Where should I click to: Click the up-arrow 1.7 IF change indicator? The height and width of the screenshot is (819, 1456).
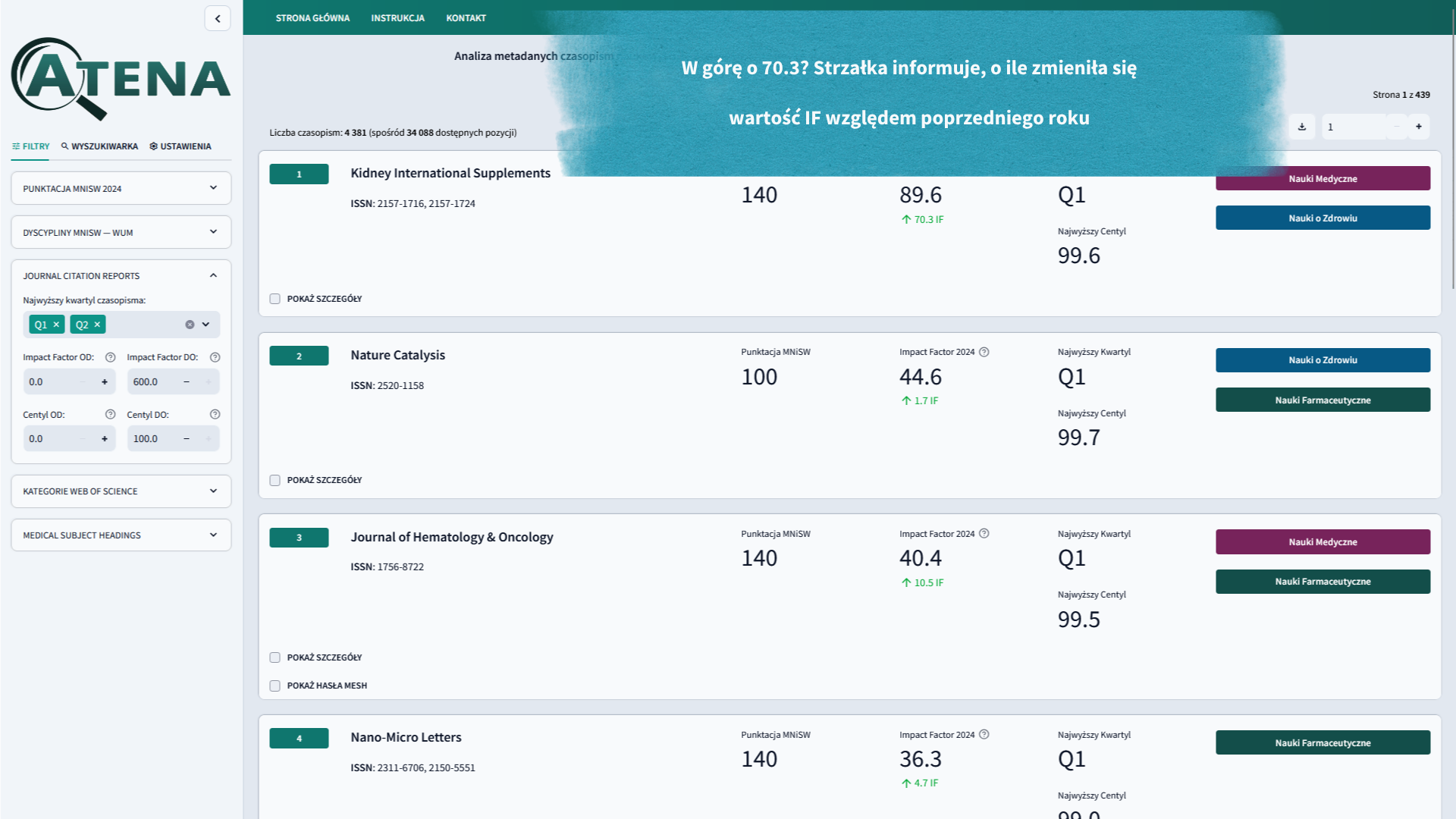point(919,400)
